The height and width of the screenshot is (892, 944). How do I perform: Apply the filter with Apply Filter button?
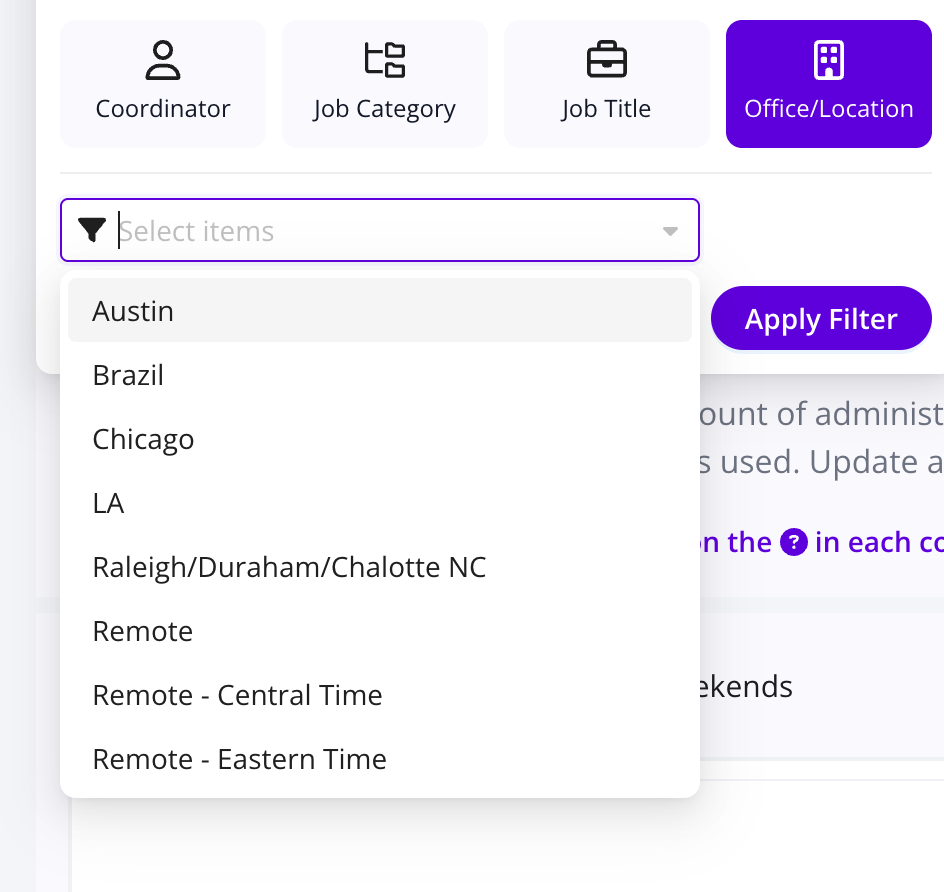point(821,318)
